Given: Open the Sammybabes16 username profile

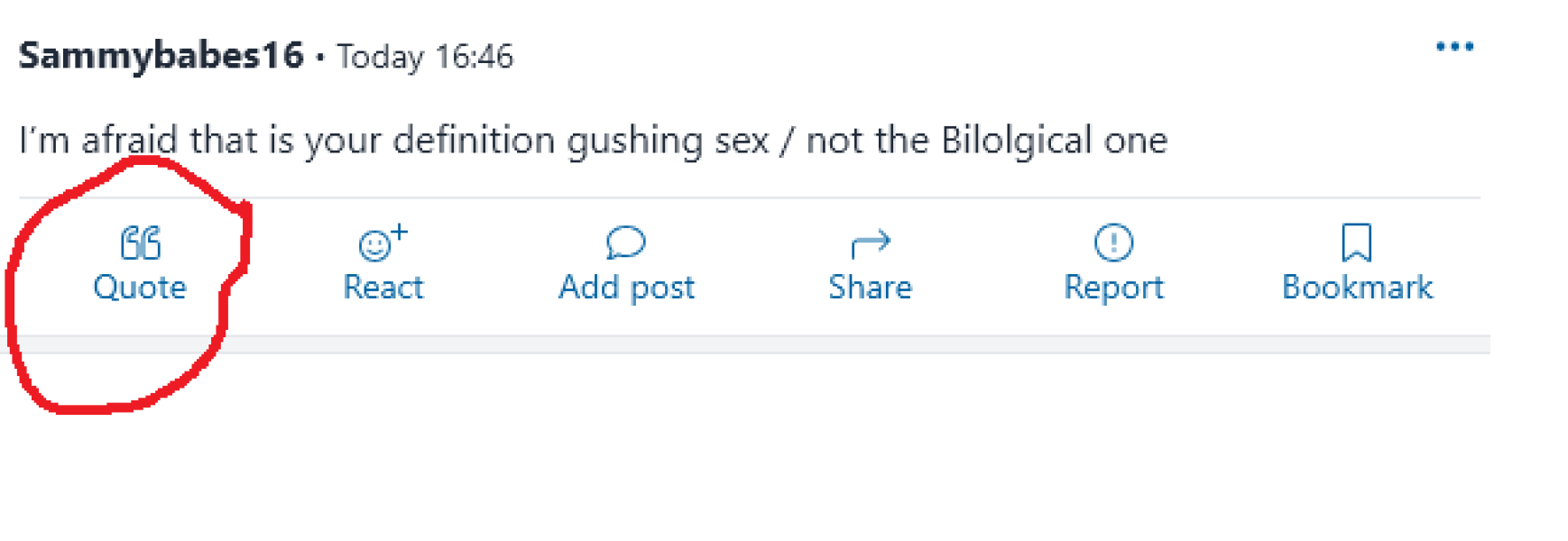Looking at the screenshot, I should coord(161,56).
